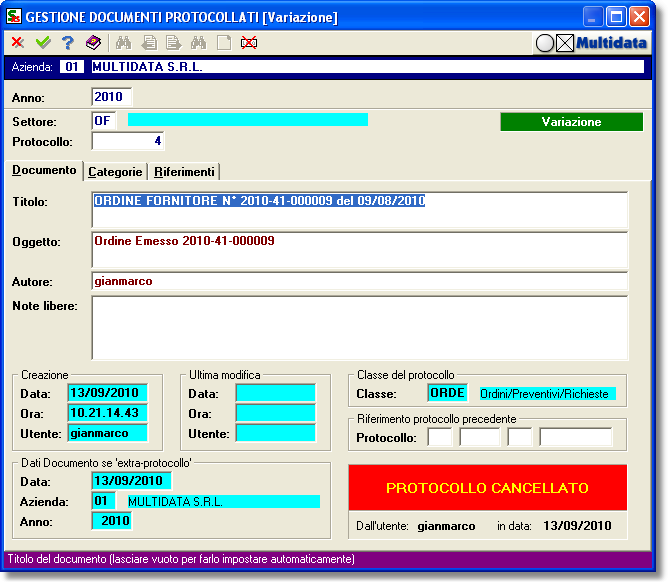Click the red PROTOCOLLO CANCELLATO banner

tap(487, 487)
